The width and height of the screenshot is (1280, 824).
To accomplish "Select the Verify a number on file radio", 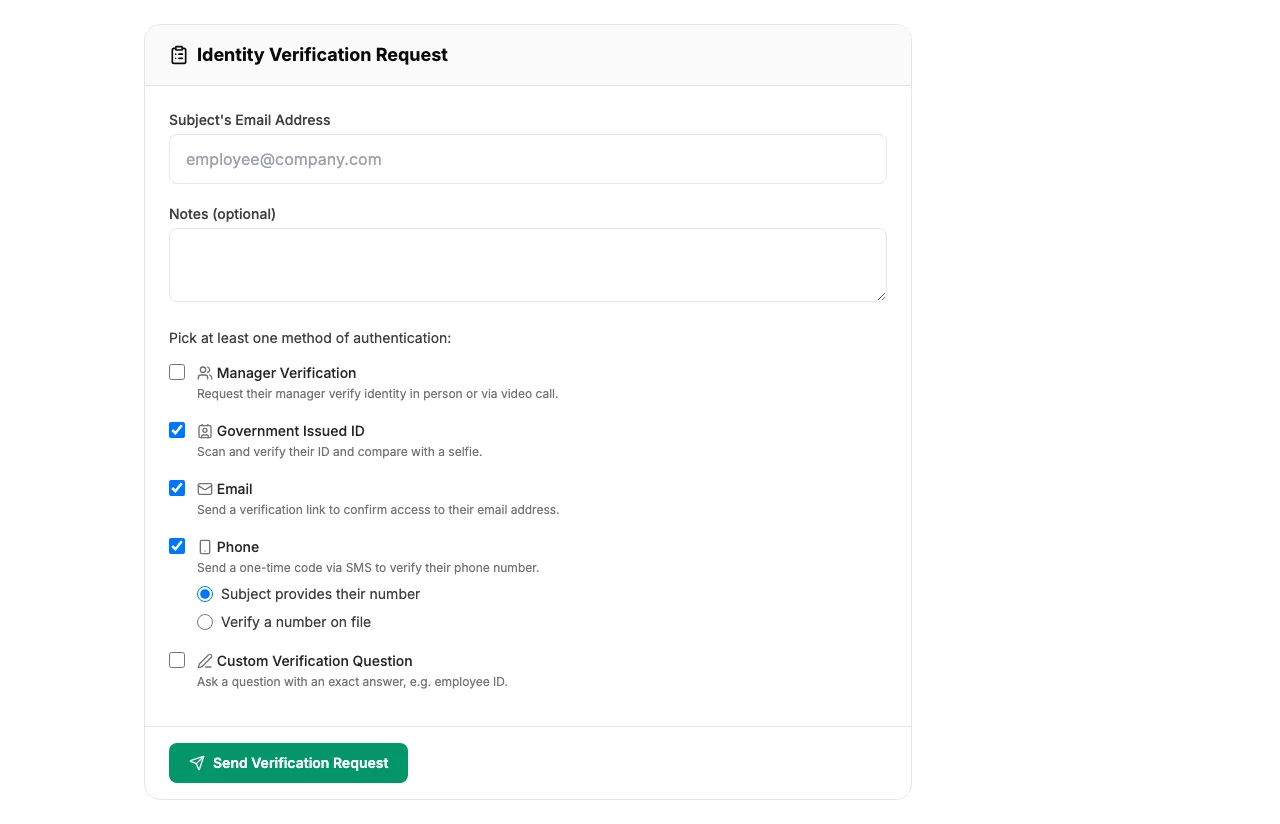I will pos(205,622).
